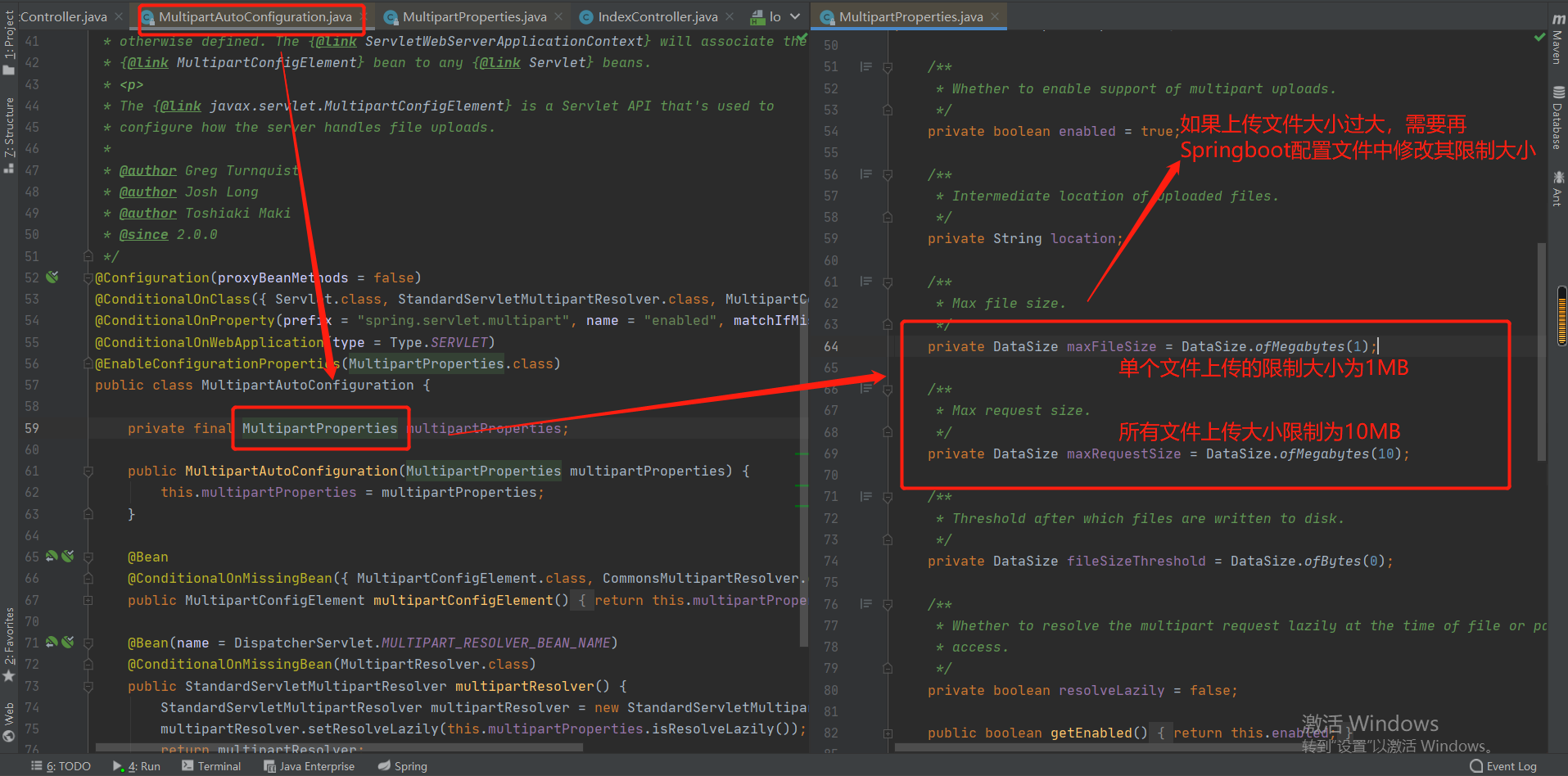Collapse the @Configuration annotation fold on line 52
The image size is (1568, 776).
(88, 277)
